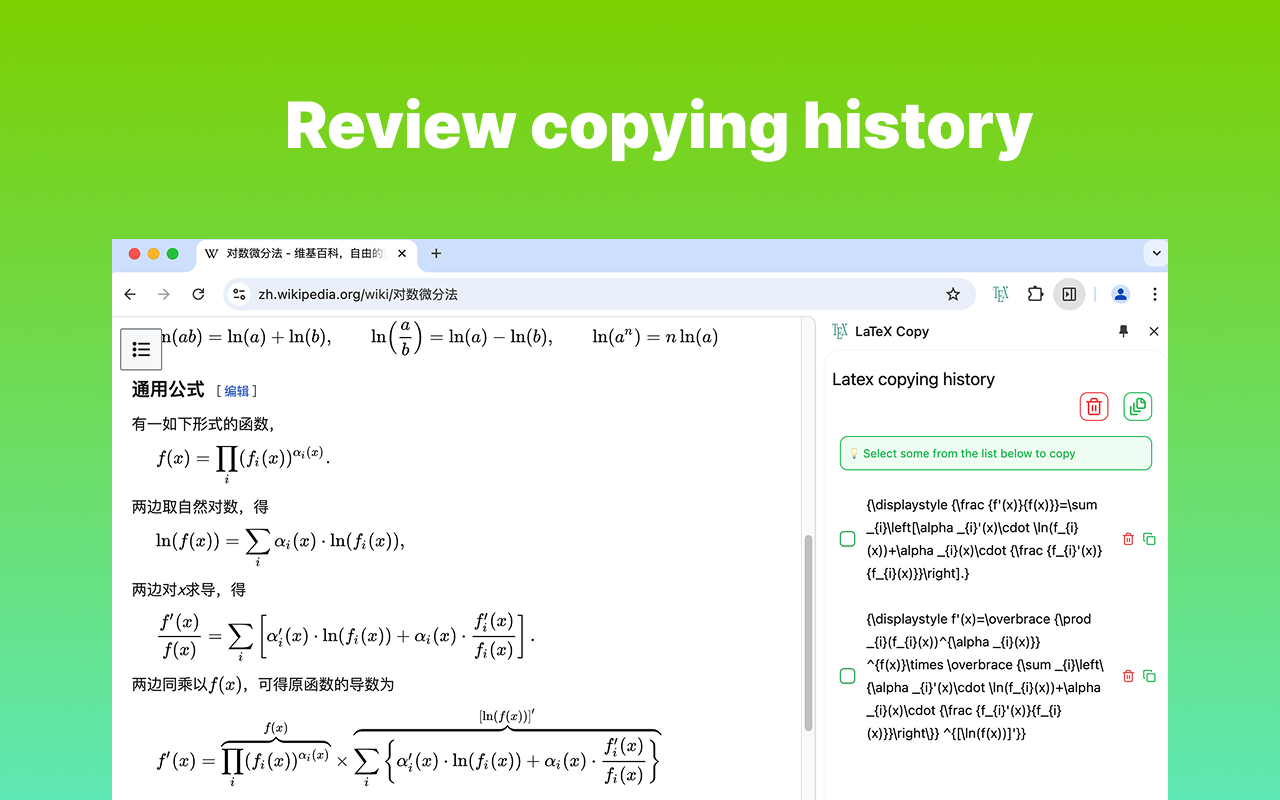Viewport: 1280px width, 800px height.
Task: Open the signed-in profile avatar
Action: click(1120, 294)
